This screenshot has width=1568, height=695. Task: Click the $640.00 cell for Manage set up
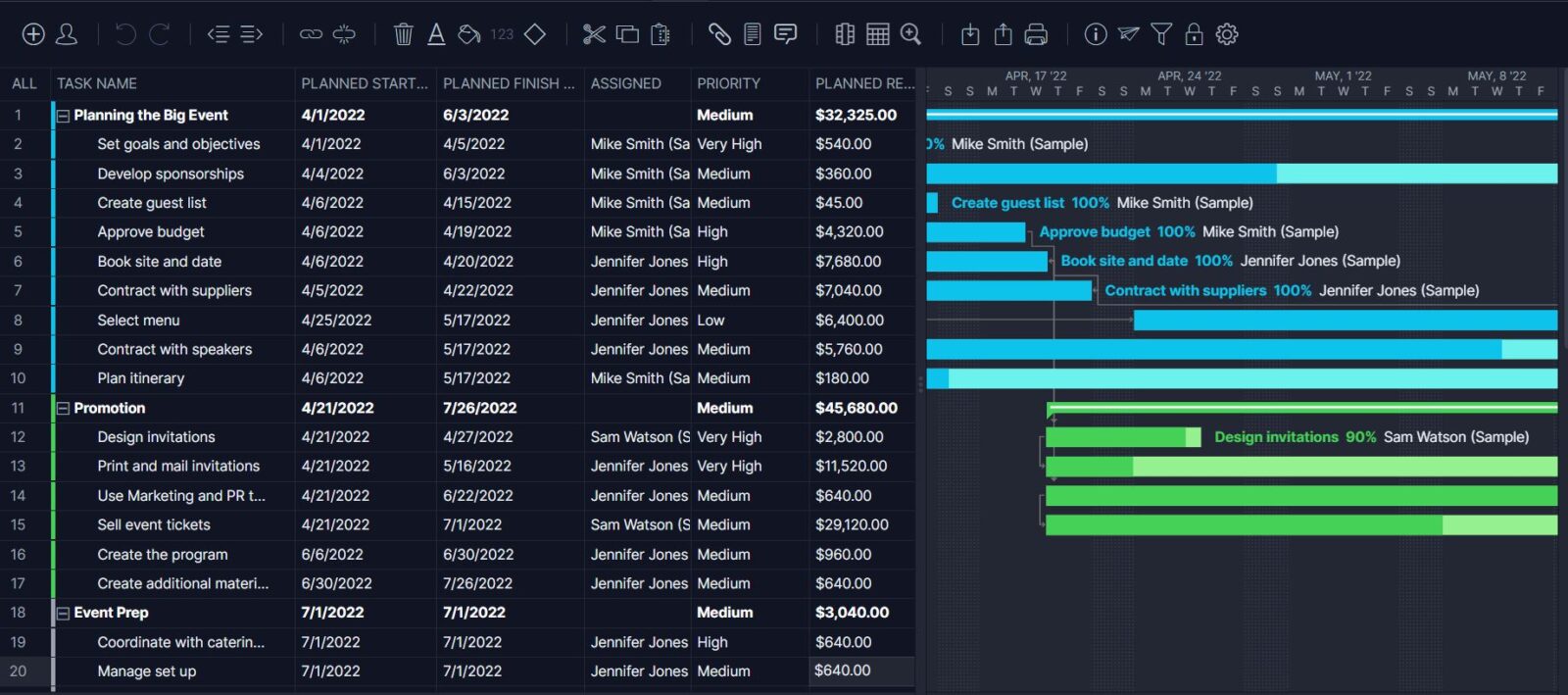coord(843,671)
